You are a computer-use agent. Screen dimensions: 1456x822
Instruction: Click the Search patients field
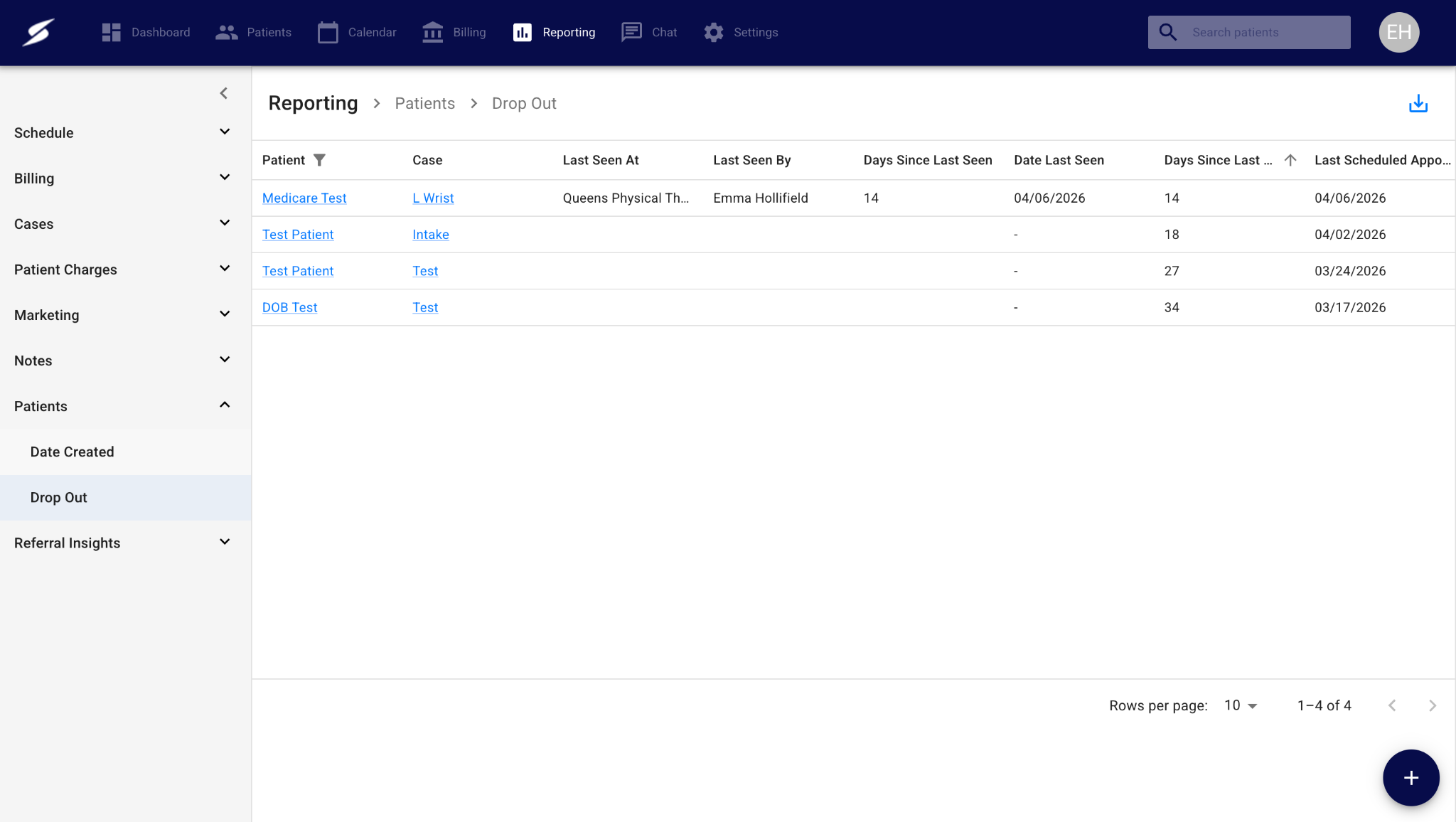(x=1265, y=33)
